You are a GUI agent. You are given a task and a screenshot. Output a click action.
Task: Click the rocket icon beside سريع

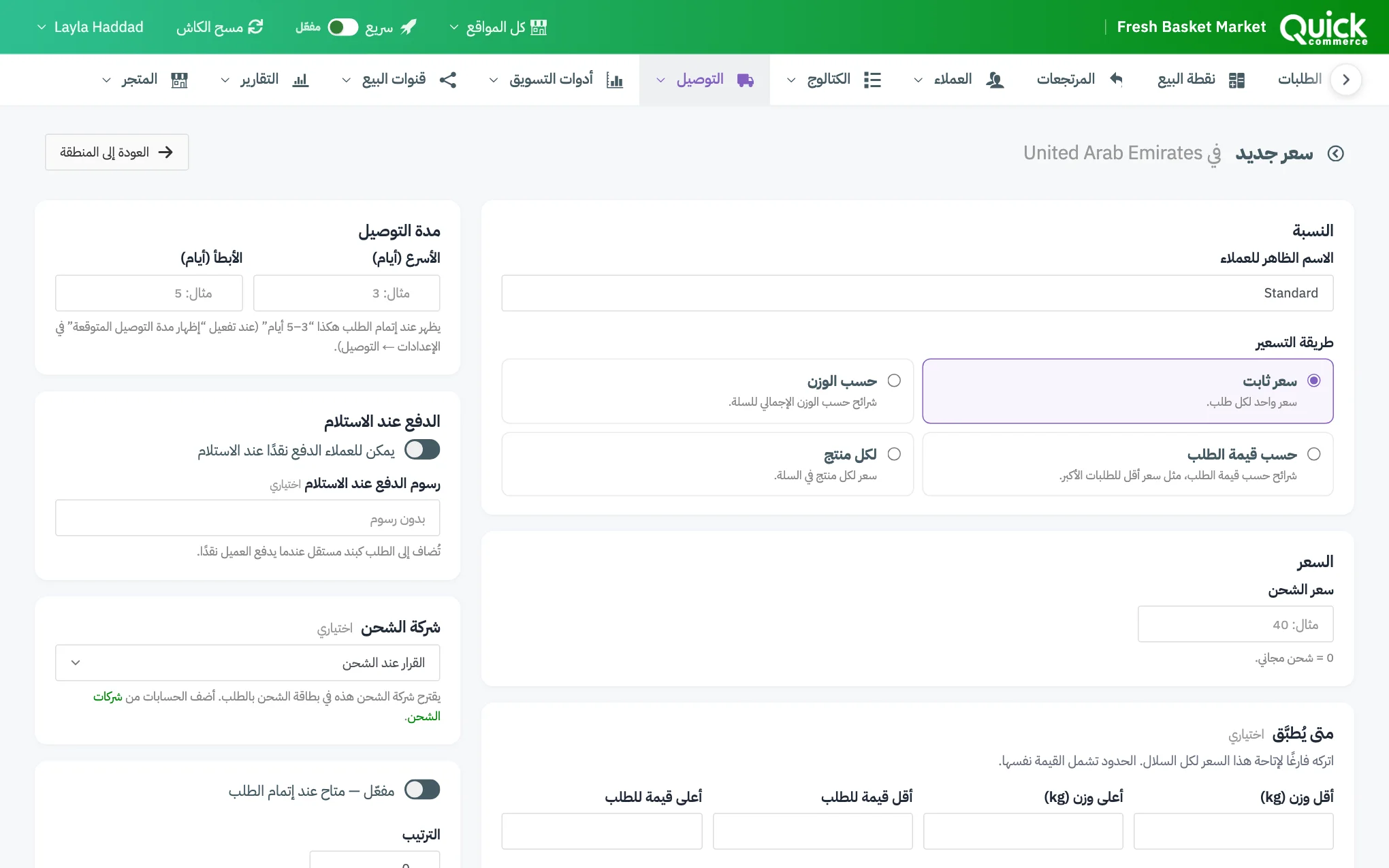click(x=409, y=27)
